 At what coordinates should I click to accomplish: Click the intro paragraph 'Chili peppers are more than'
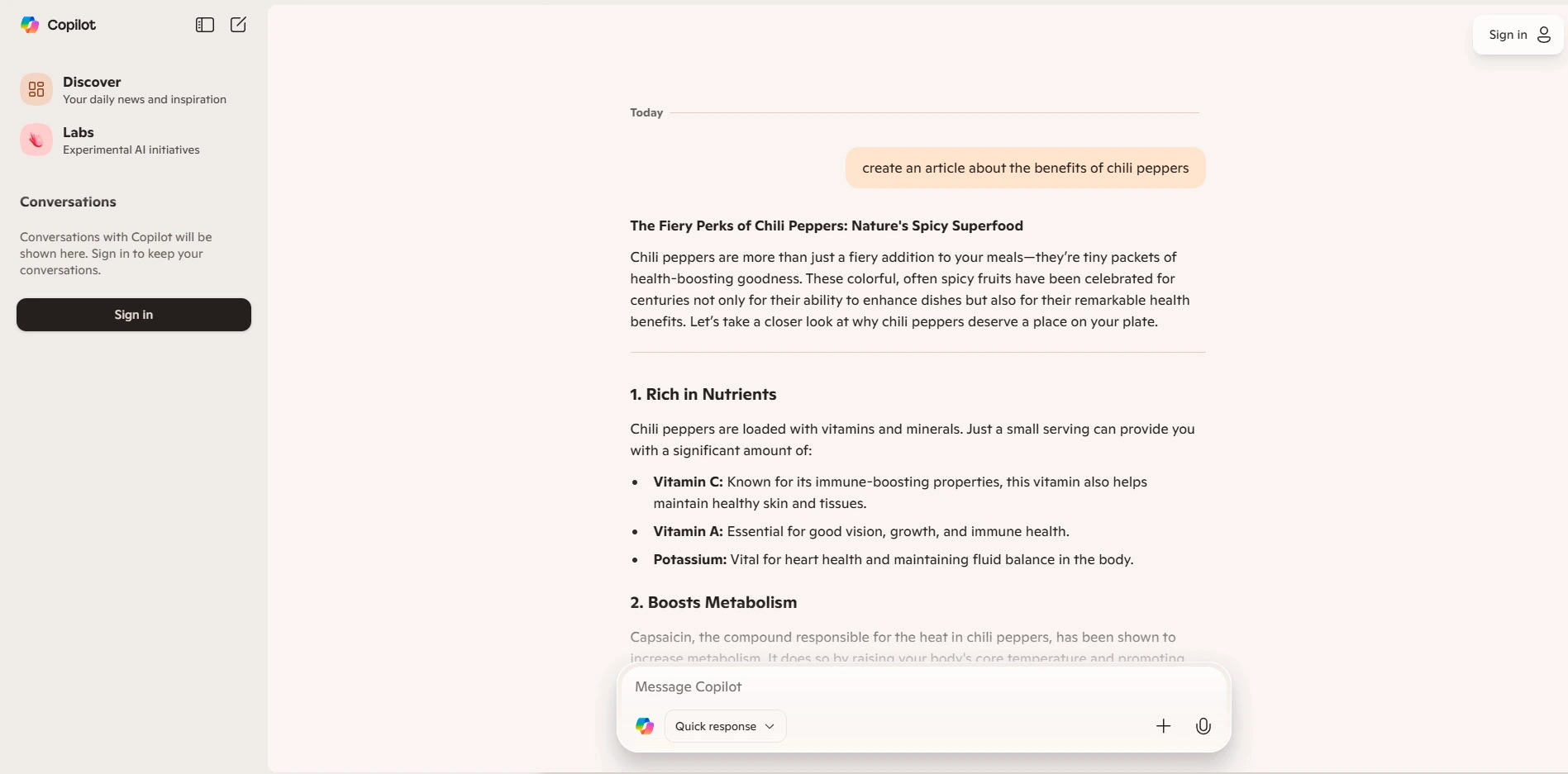910,289
